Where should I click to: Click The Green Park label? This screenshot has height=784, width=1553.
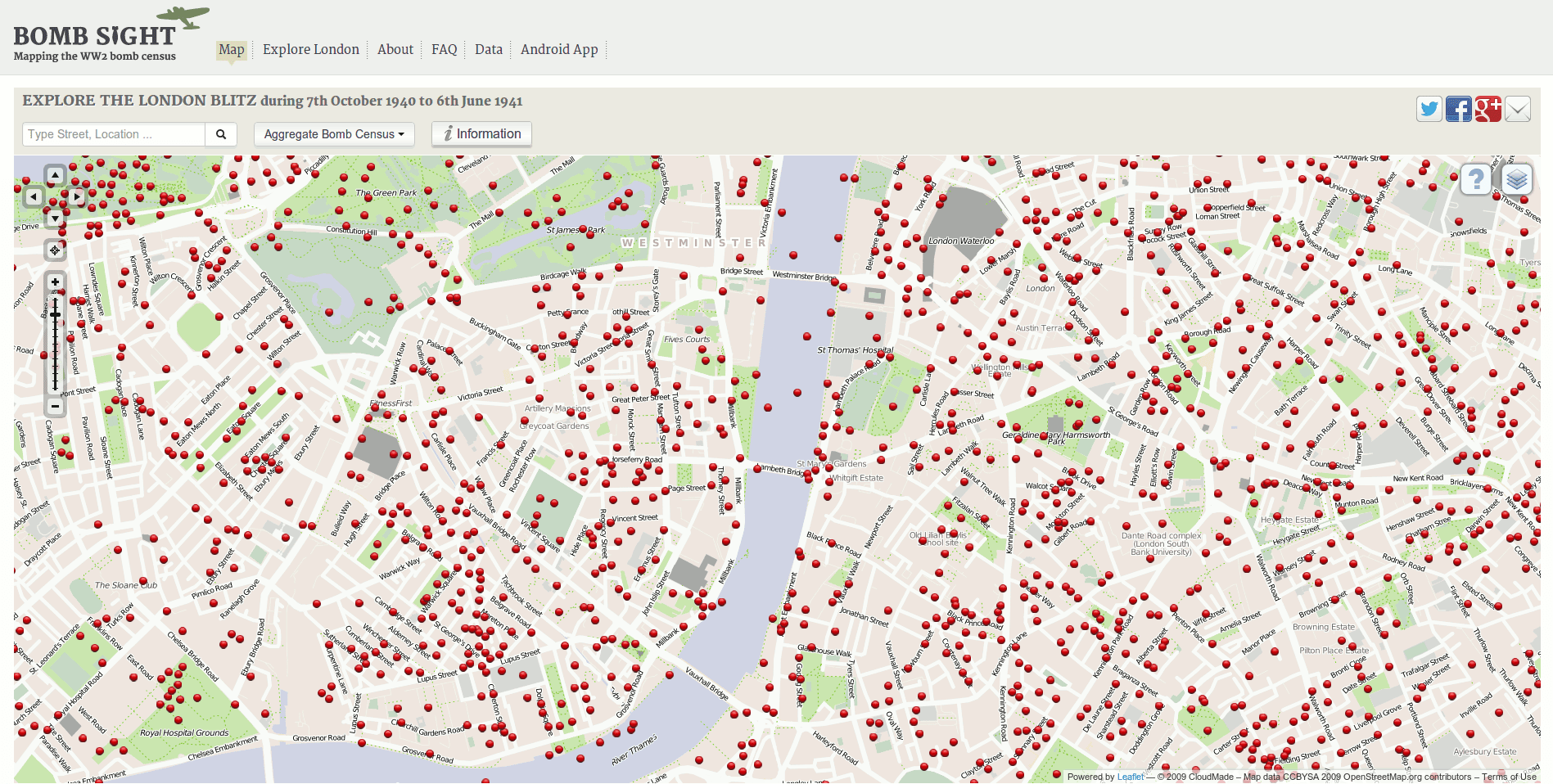(386, 193)
